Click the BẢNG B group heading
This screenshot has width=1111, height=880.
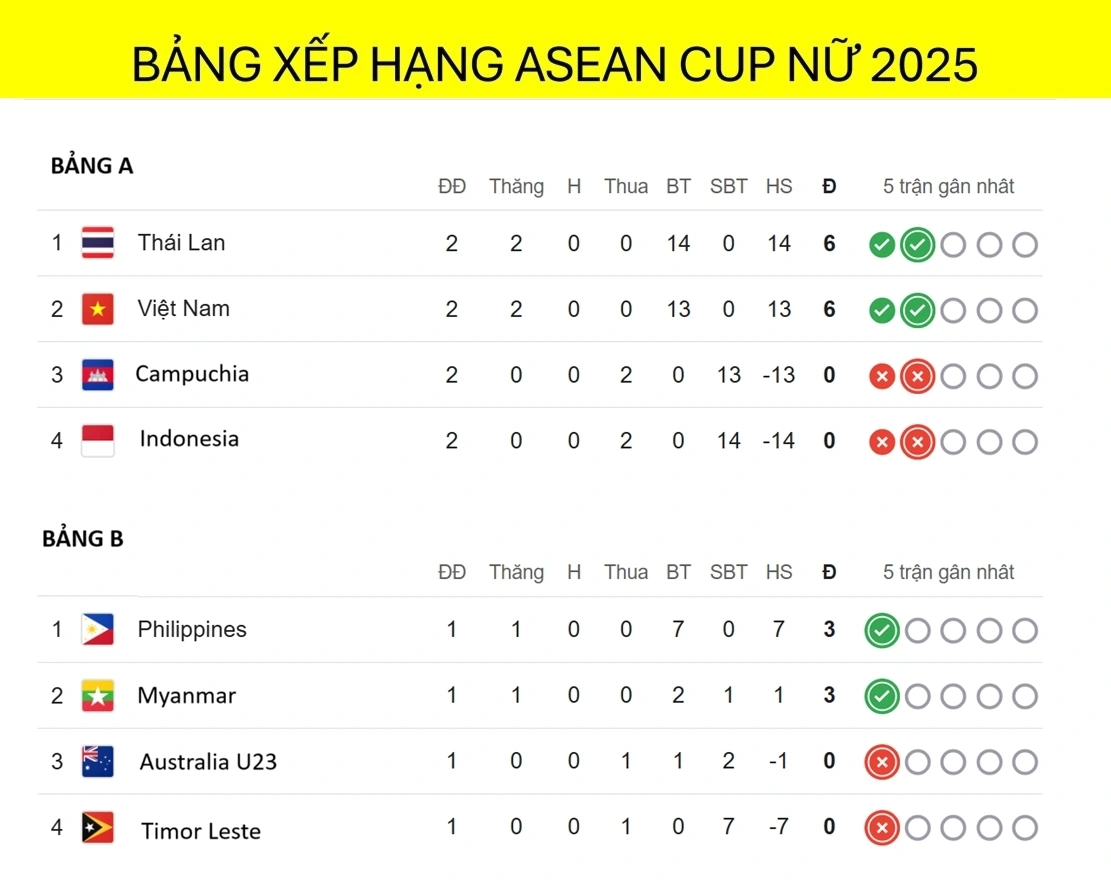pos(83,538)
